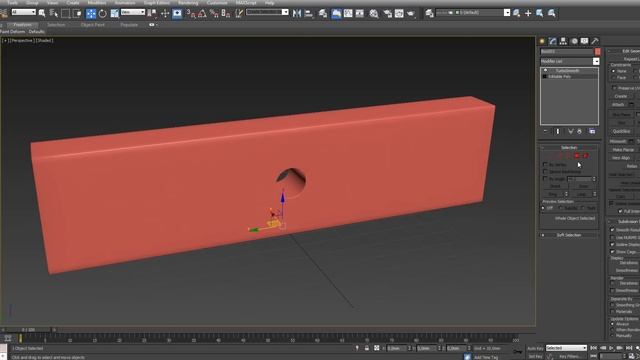Viewport: 640px width, 360px height.
Task: Click the Align tool icon
Action: tap(309, 13)
